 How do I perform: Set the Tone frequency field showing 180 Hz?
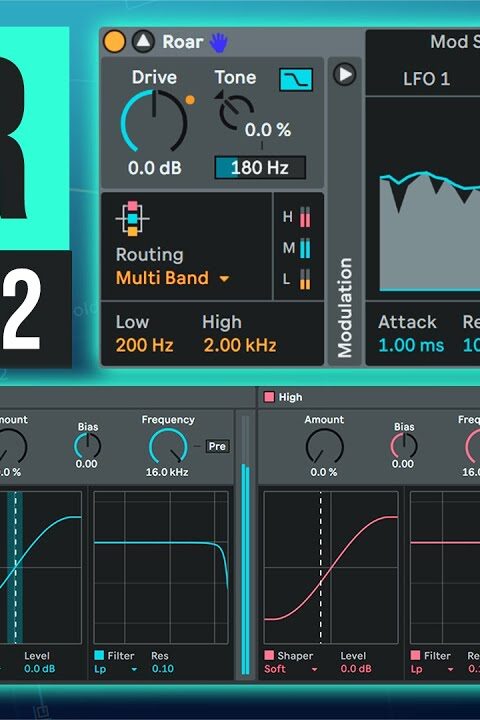click(x=260, y=168)
